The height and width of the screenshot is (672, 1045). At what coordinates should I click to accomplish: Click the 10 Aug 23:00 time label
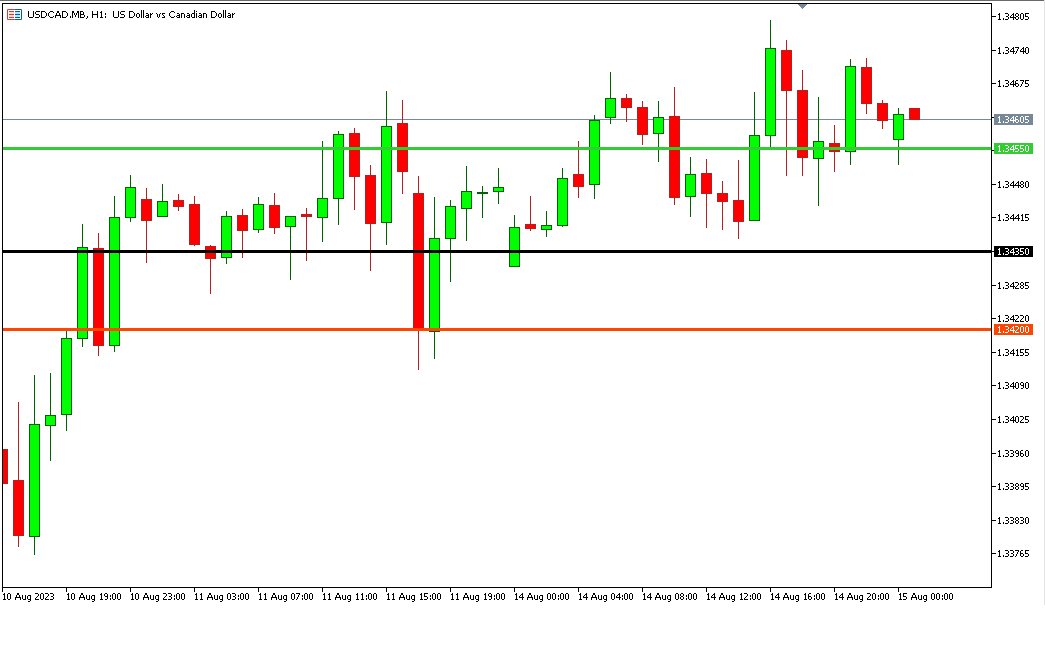point(157,597)
